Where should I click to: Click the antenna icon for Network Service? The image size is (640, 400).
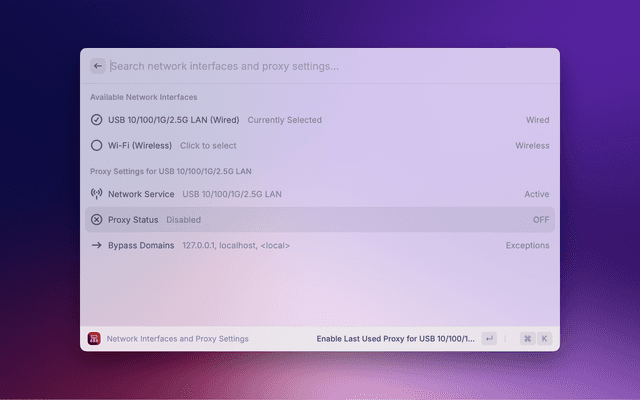point(97,194)
